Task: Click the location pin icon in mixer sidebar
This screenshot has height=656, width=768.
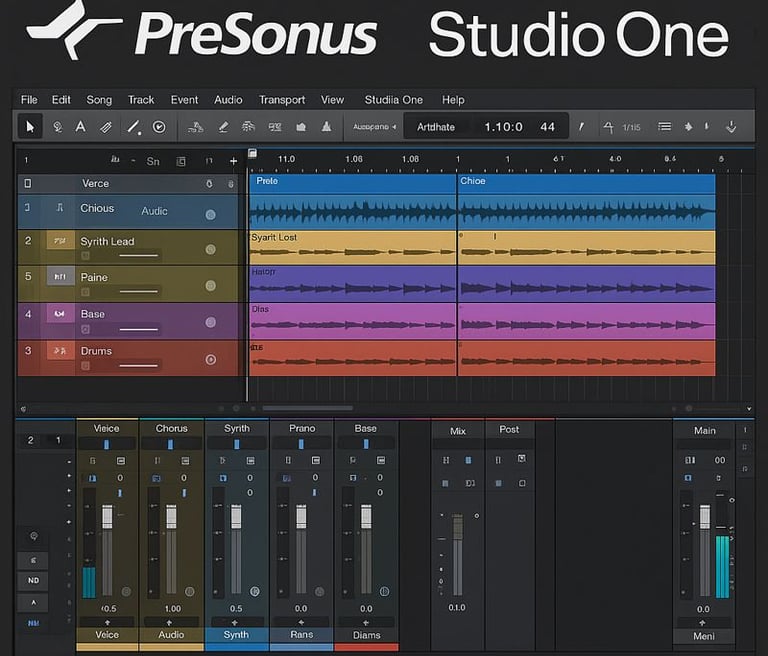Action: point(33,536)
